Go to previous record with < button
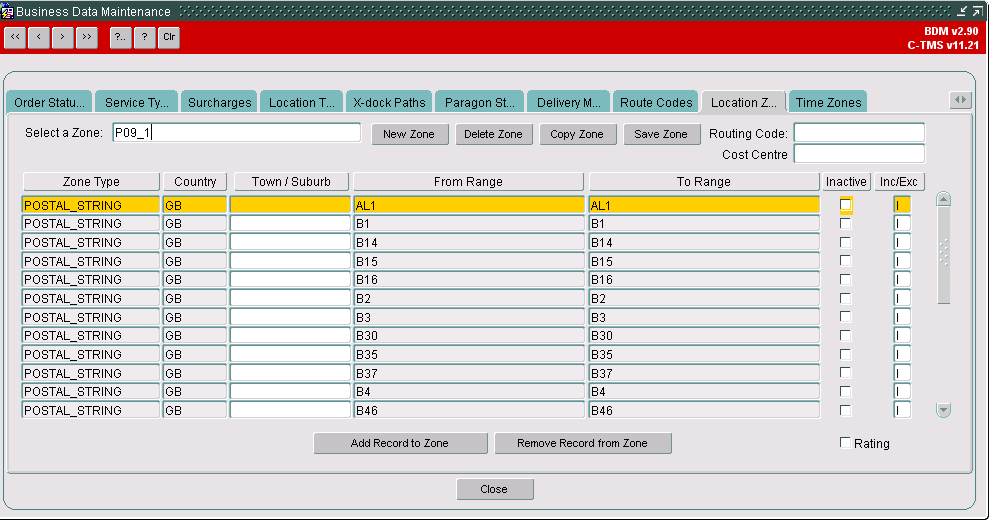The width and height of the screenshot is (989, 520). click(38, 37)
